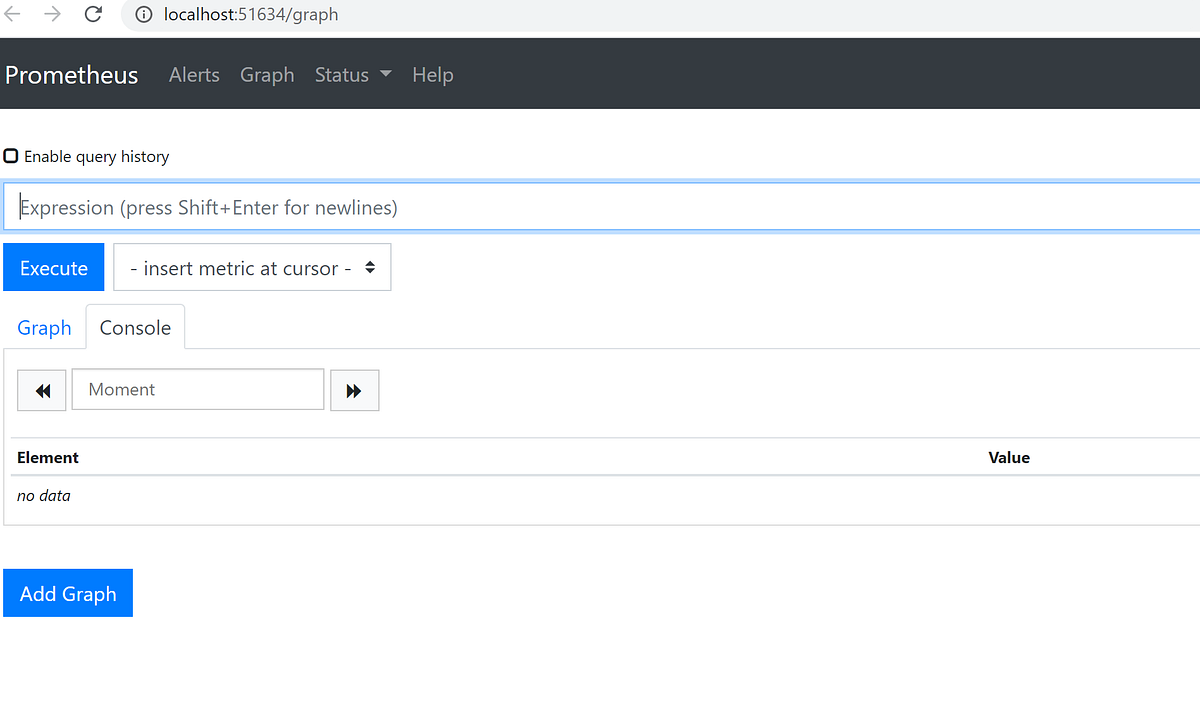Click the page reload icon in browser
Image resolution: width=1200 pixels, height=715 pixels.
[93, 15]
